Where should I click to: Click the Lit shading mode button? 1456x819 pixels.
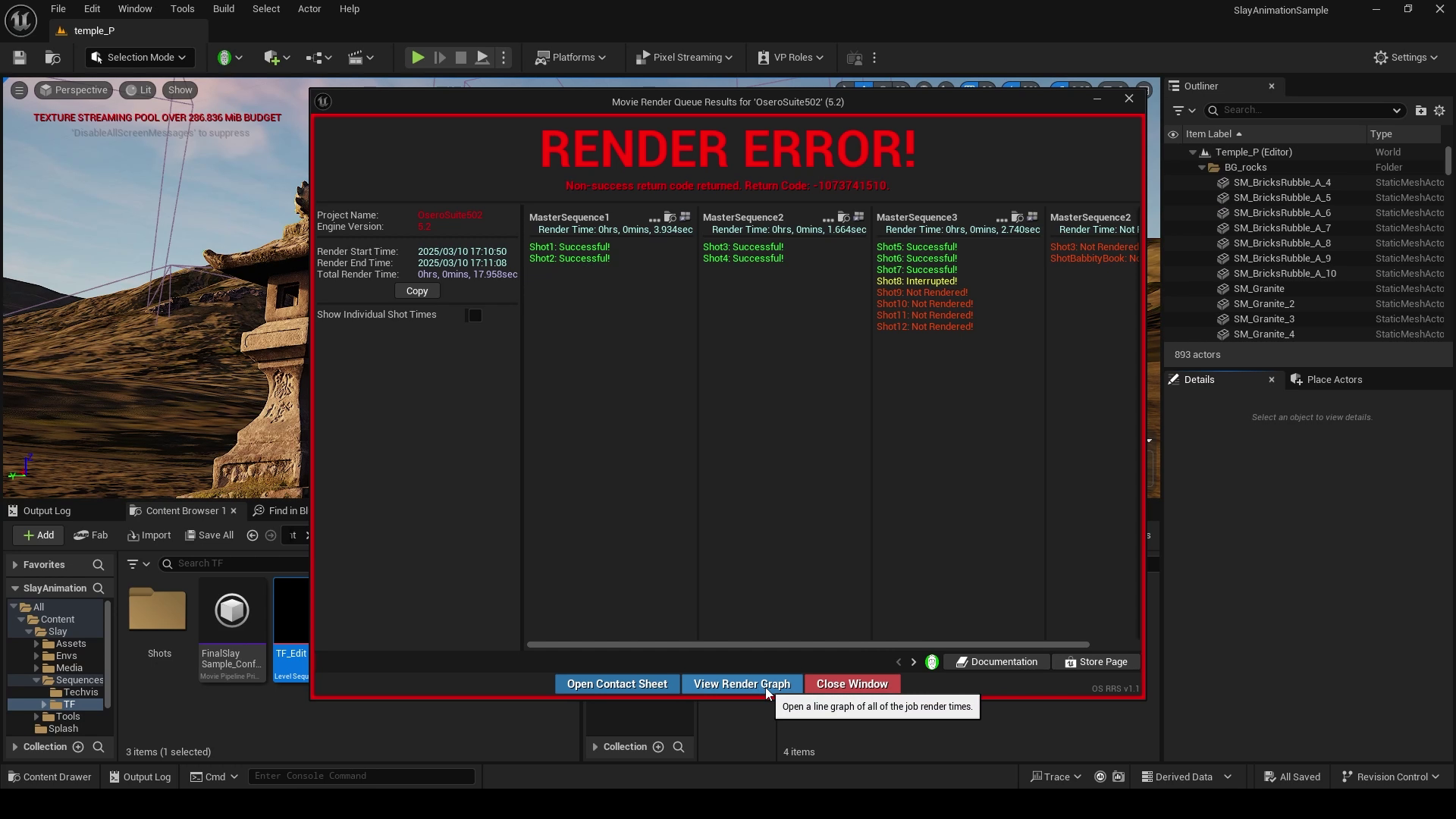tap(138, 90)
